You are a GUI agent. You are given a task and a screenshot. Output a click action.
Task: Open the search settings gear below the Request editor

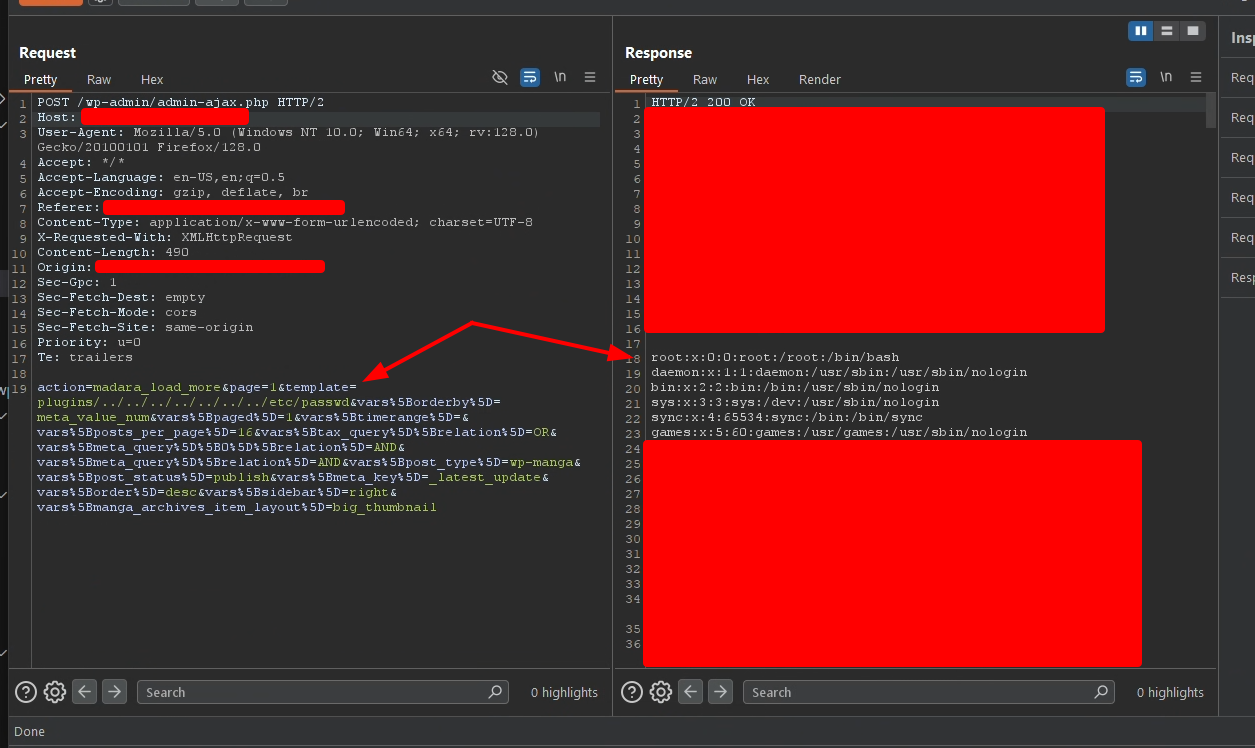[55, 691]
